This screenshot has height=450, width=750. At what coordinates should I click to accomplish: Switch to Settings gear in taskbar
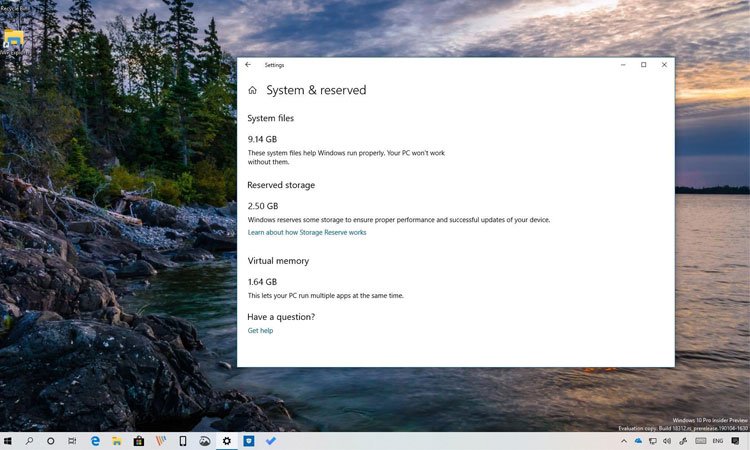click(x=227, y=441)
